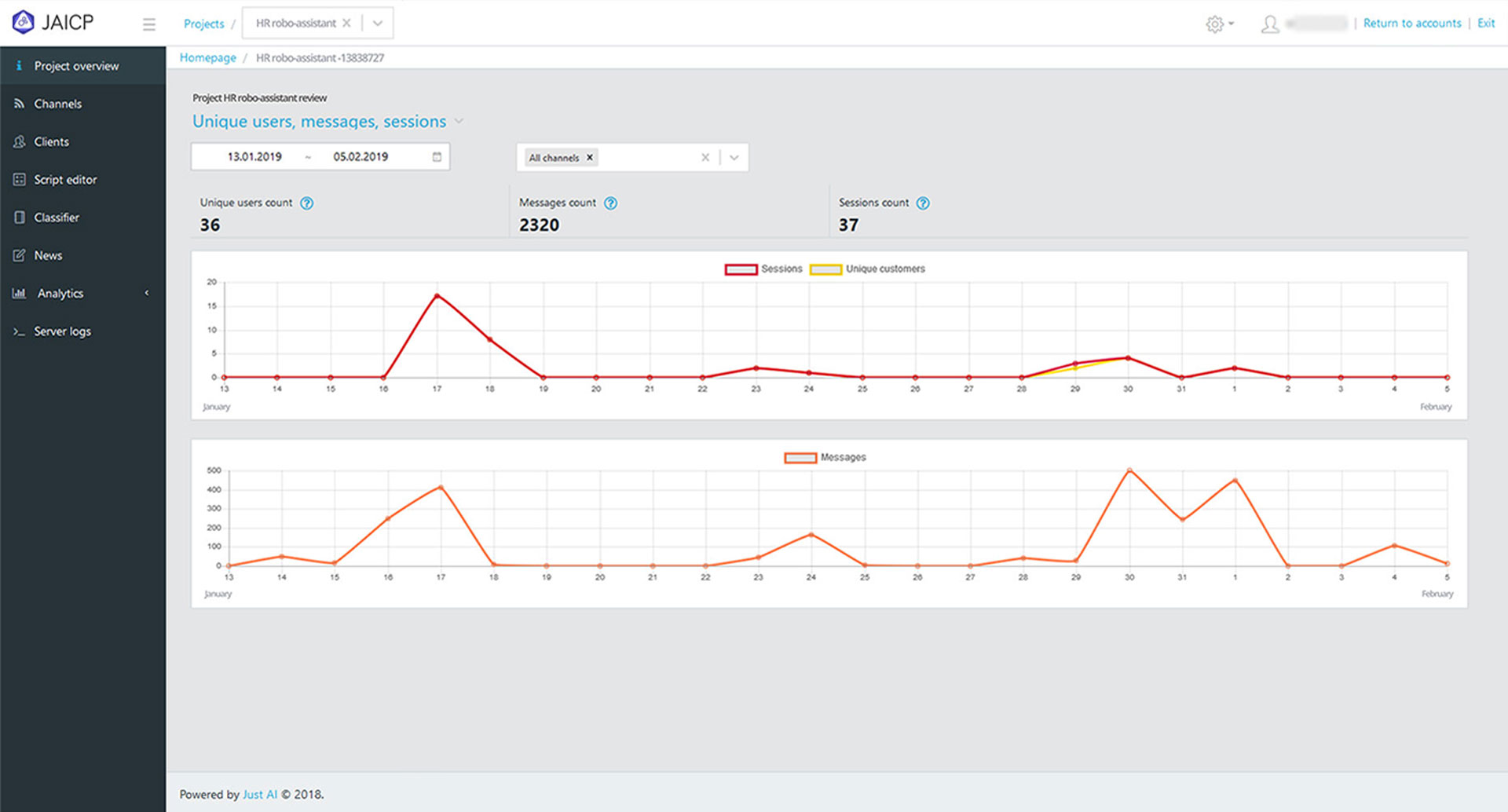Open the Channels section in the sidebar
Viewport: 1508px width, 812px height.
click(x=57, y=103)
